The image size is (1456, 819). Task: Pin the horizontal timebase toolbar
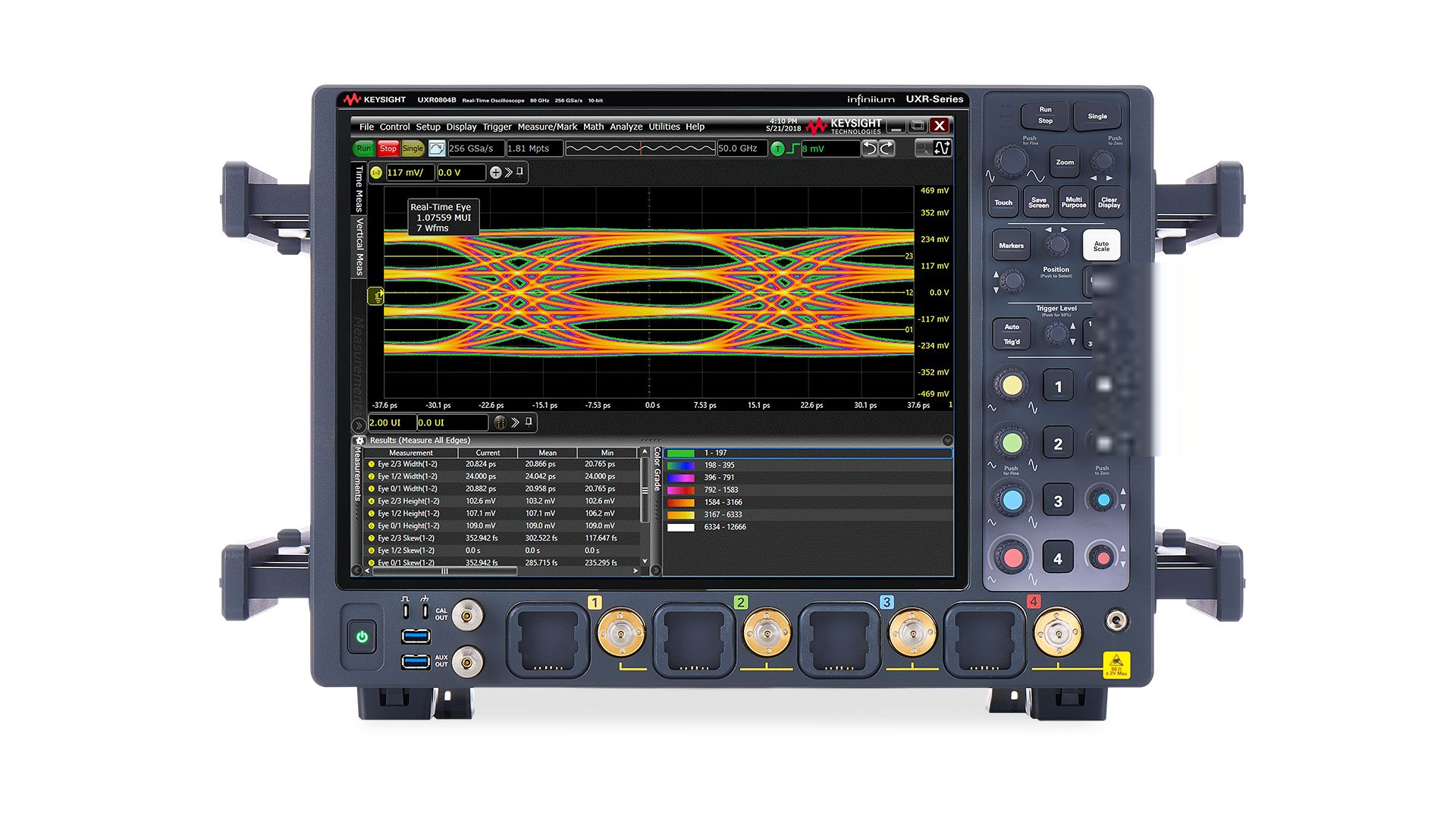pos(529,422)
